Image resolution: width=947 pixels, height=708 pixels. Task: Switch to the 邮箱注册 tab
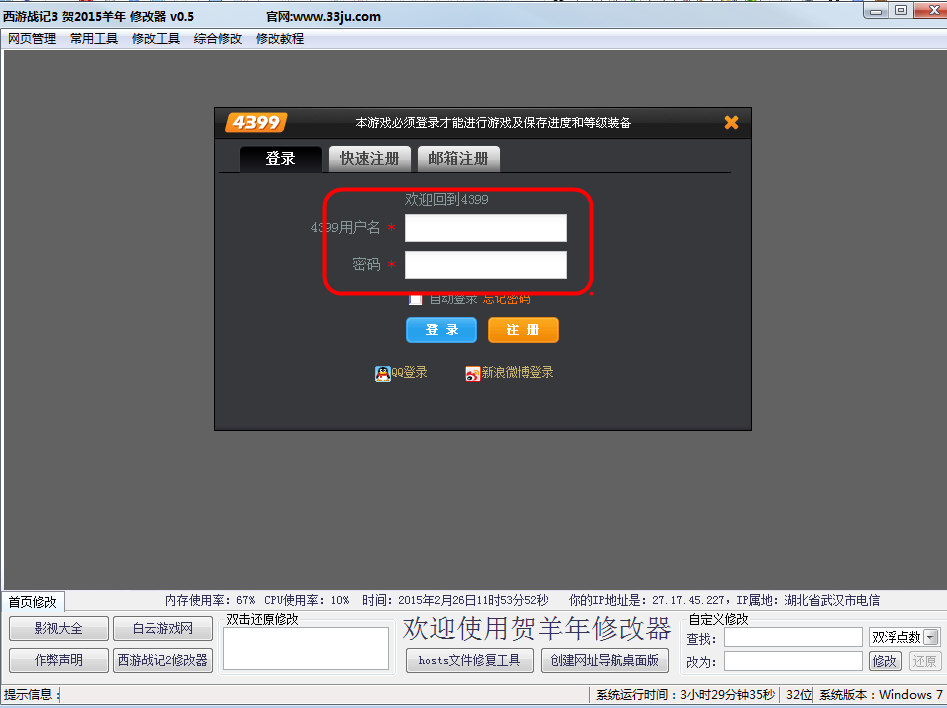tap(458, 159)
